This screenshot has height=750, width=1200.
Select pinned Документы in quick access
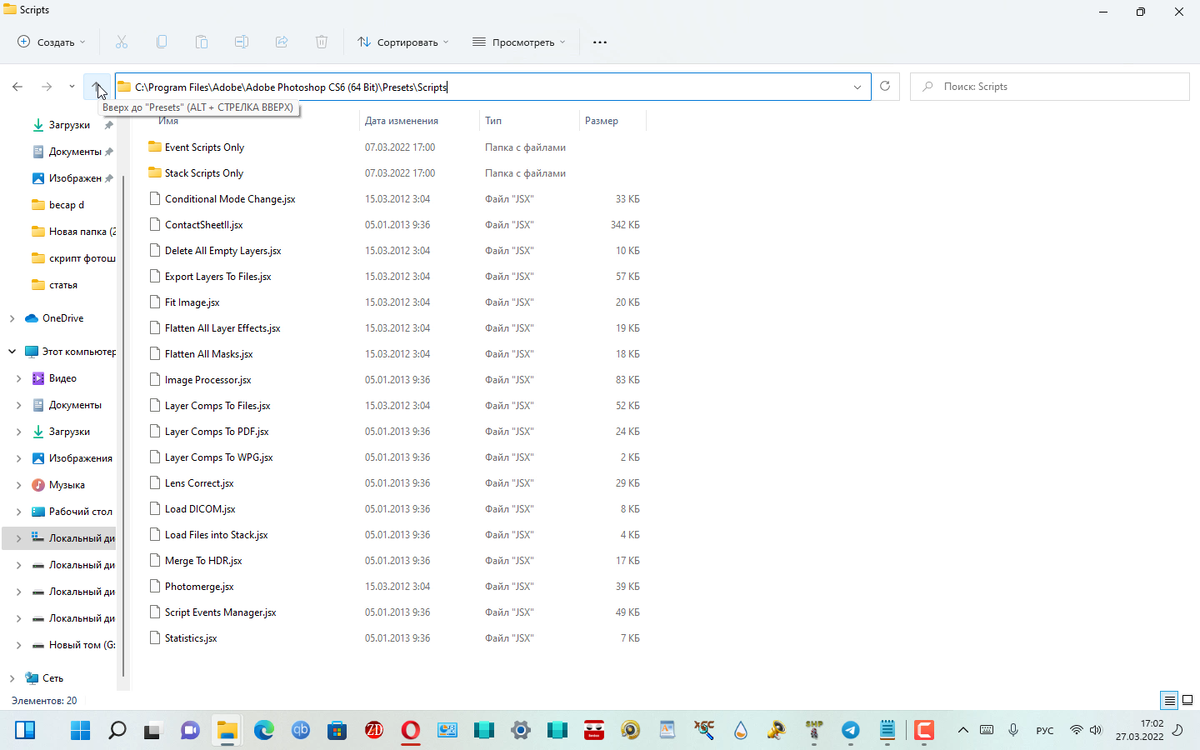pos(75,152)
